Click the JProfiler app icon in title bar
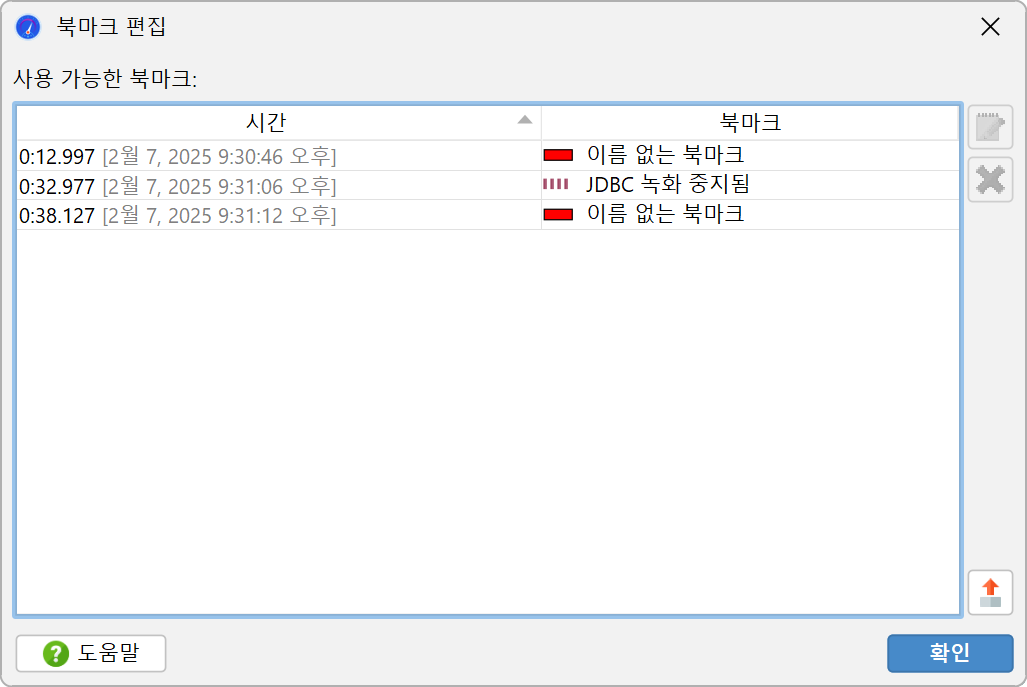Screen dimensions: 1027x687 coord(28,27)
